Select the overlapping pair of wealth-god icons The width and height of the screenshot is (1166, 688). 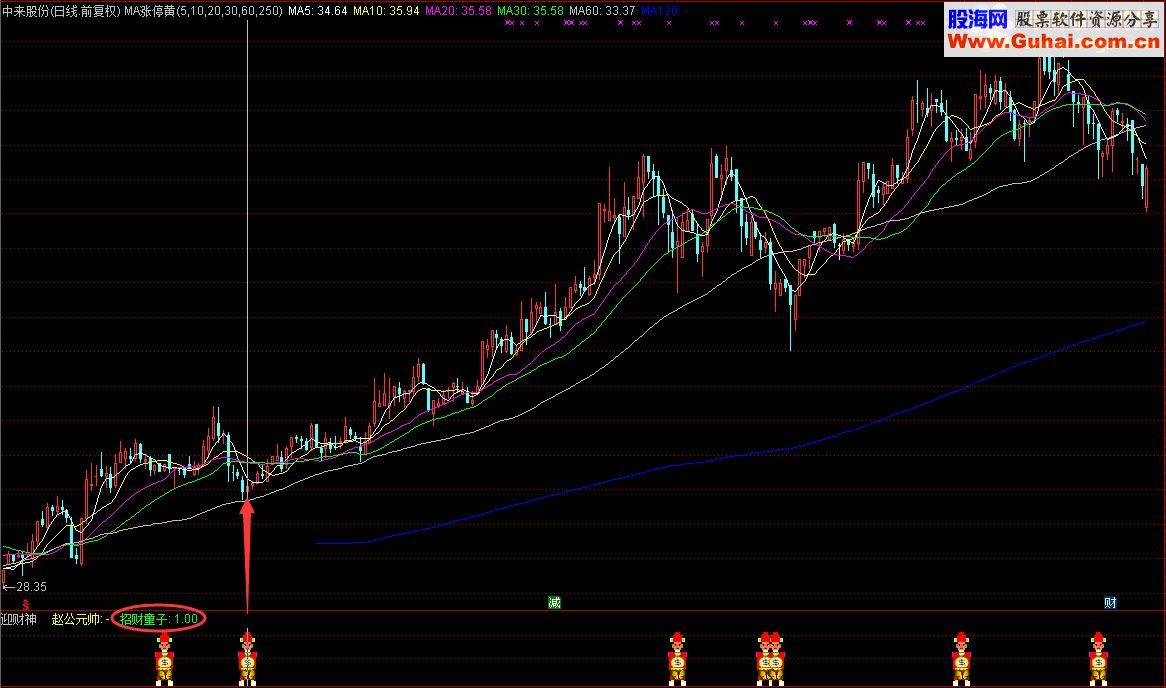coord(770,659)
